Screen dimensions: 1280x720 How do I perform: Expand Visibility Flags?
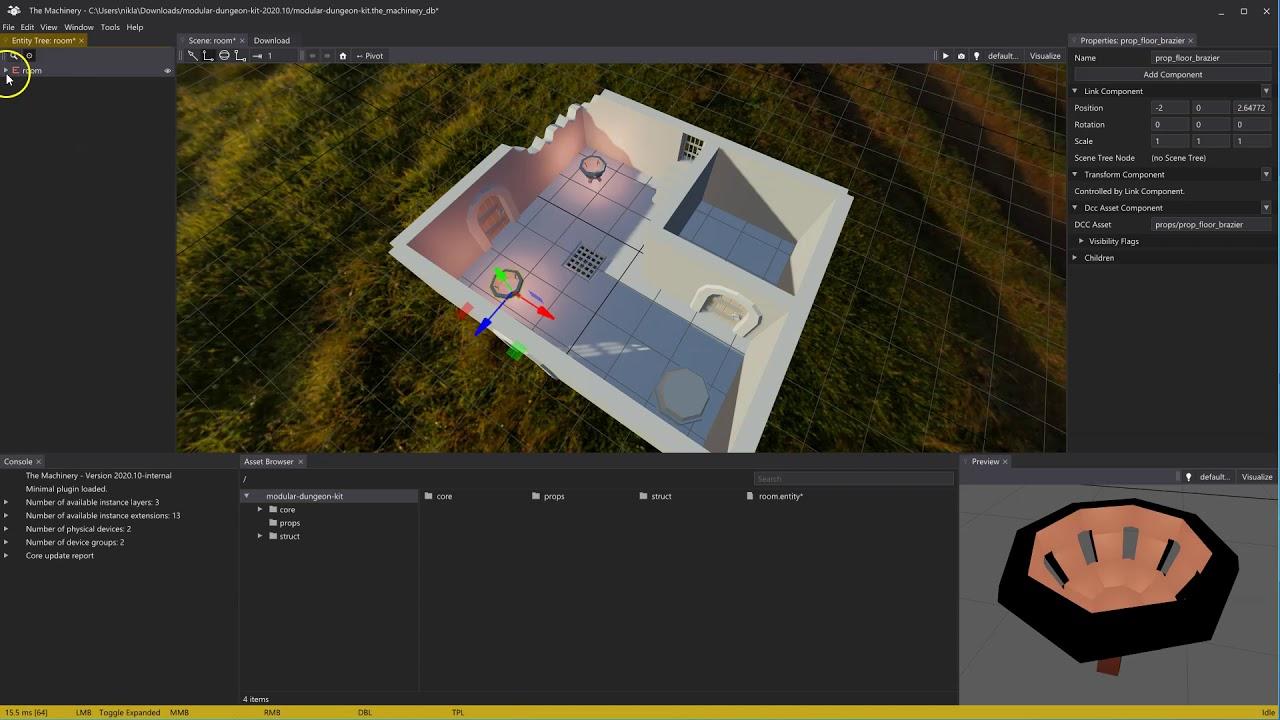click(x=1081, y=241)
